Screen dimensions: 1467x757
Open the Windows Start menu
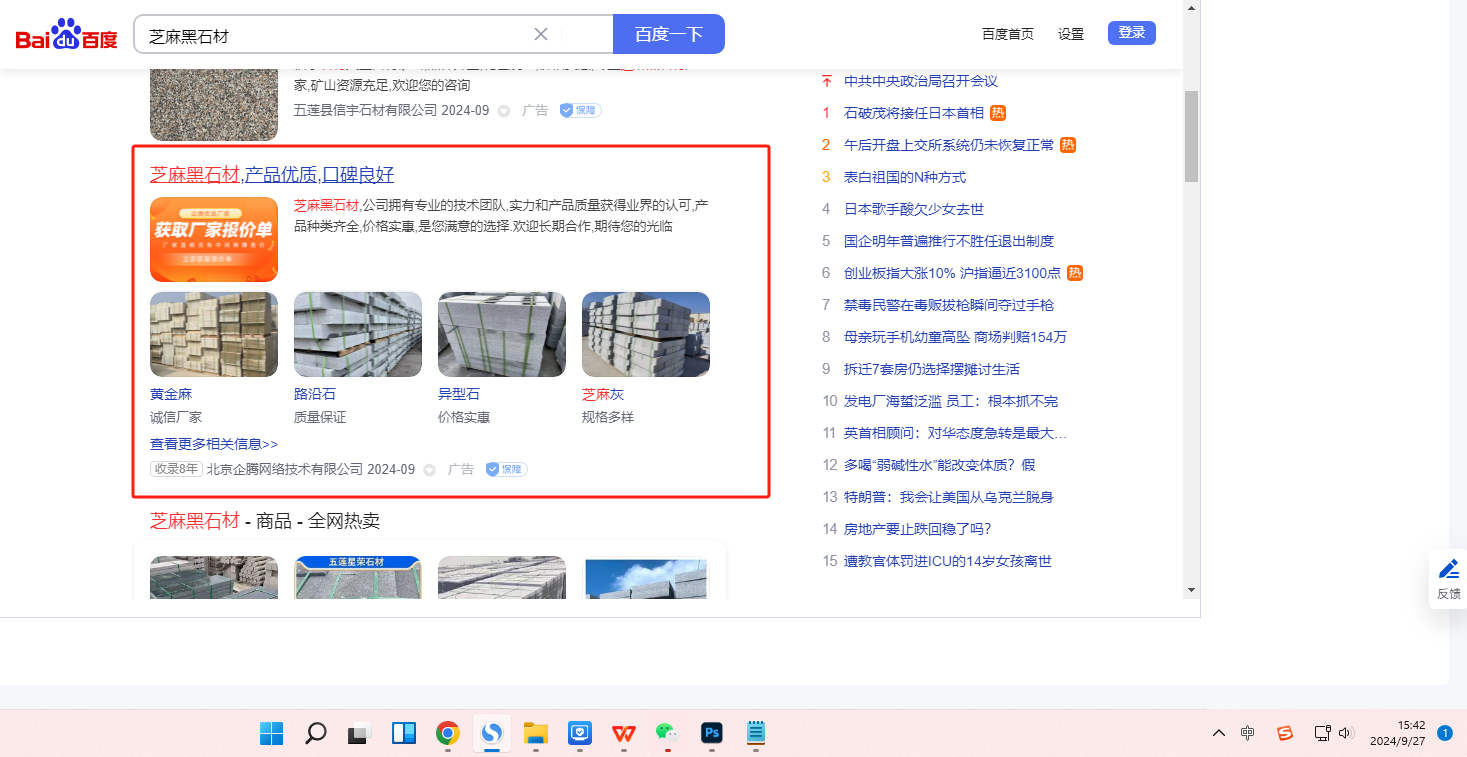pos(272,734)
